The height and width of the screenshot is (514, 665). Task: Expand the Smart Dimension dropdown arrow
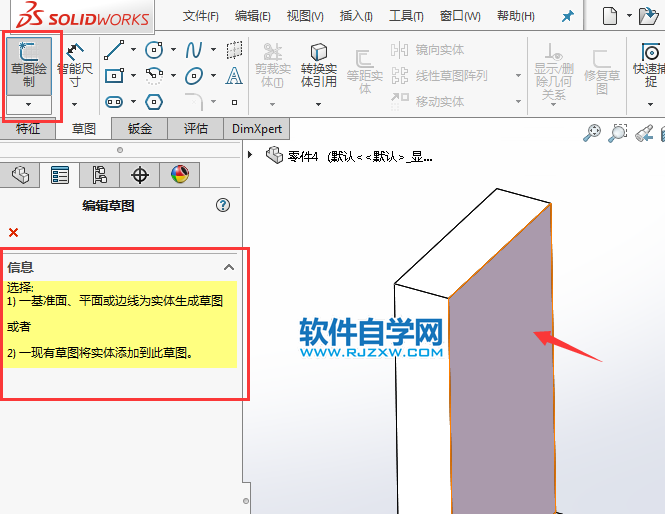pyautogui.click(x=75, y=104)
